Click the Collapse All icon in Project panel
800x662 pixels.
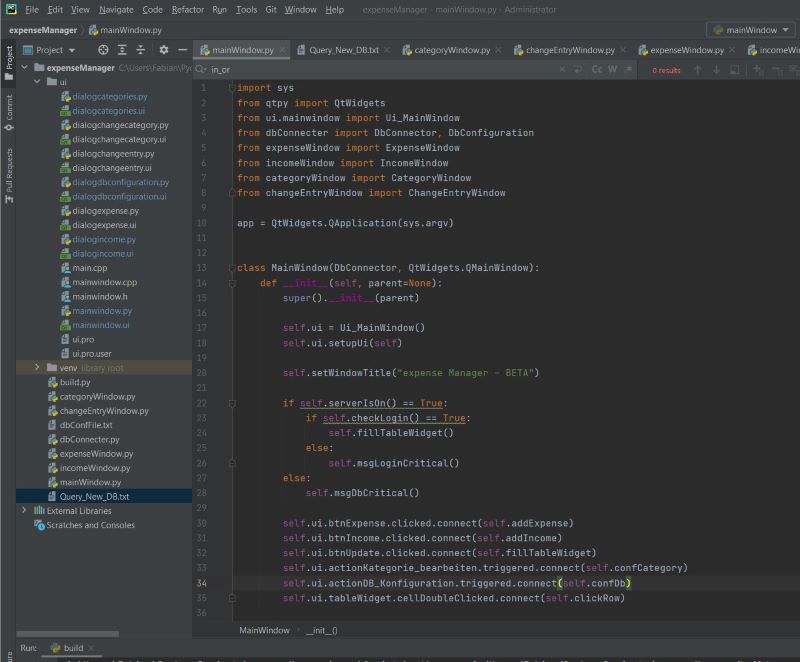[x=142, y=49]
